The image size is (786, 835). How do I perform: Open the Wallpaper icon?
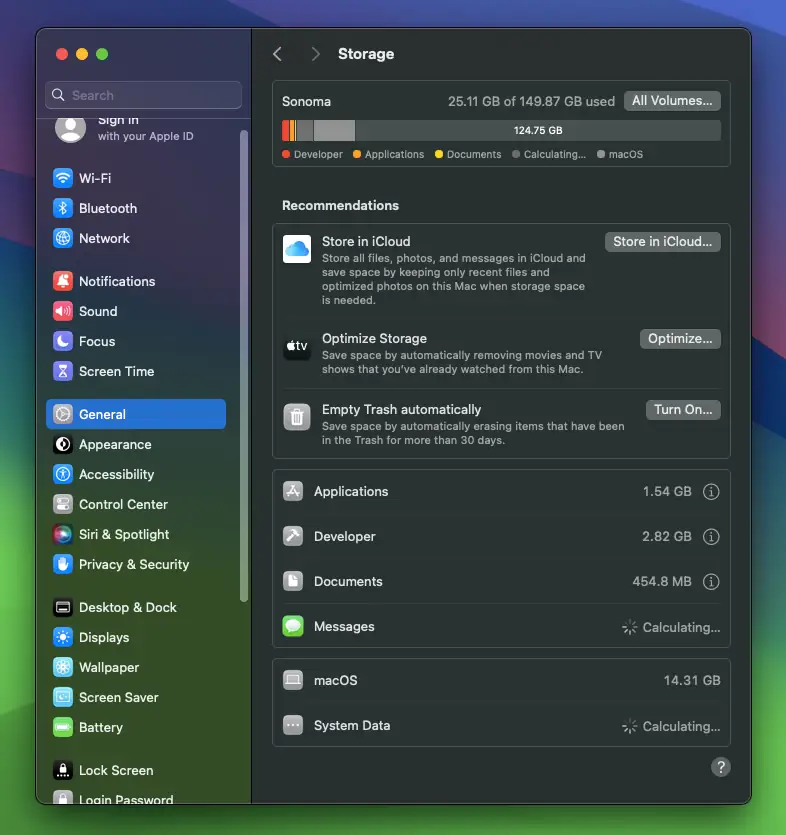pos(63,667)
